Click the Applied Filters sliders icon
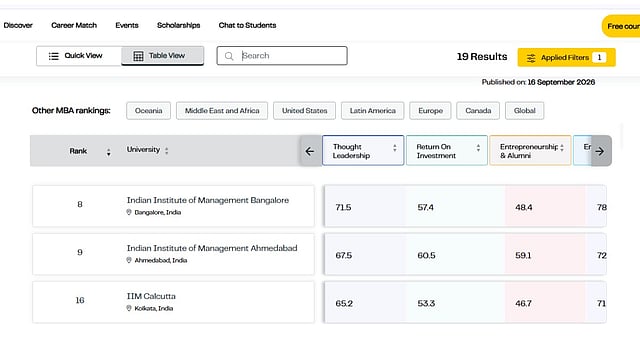 pyautogui.click(x=531, y=58)
